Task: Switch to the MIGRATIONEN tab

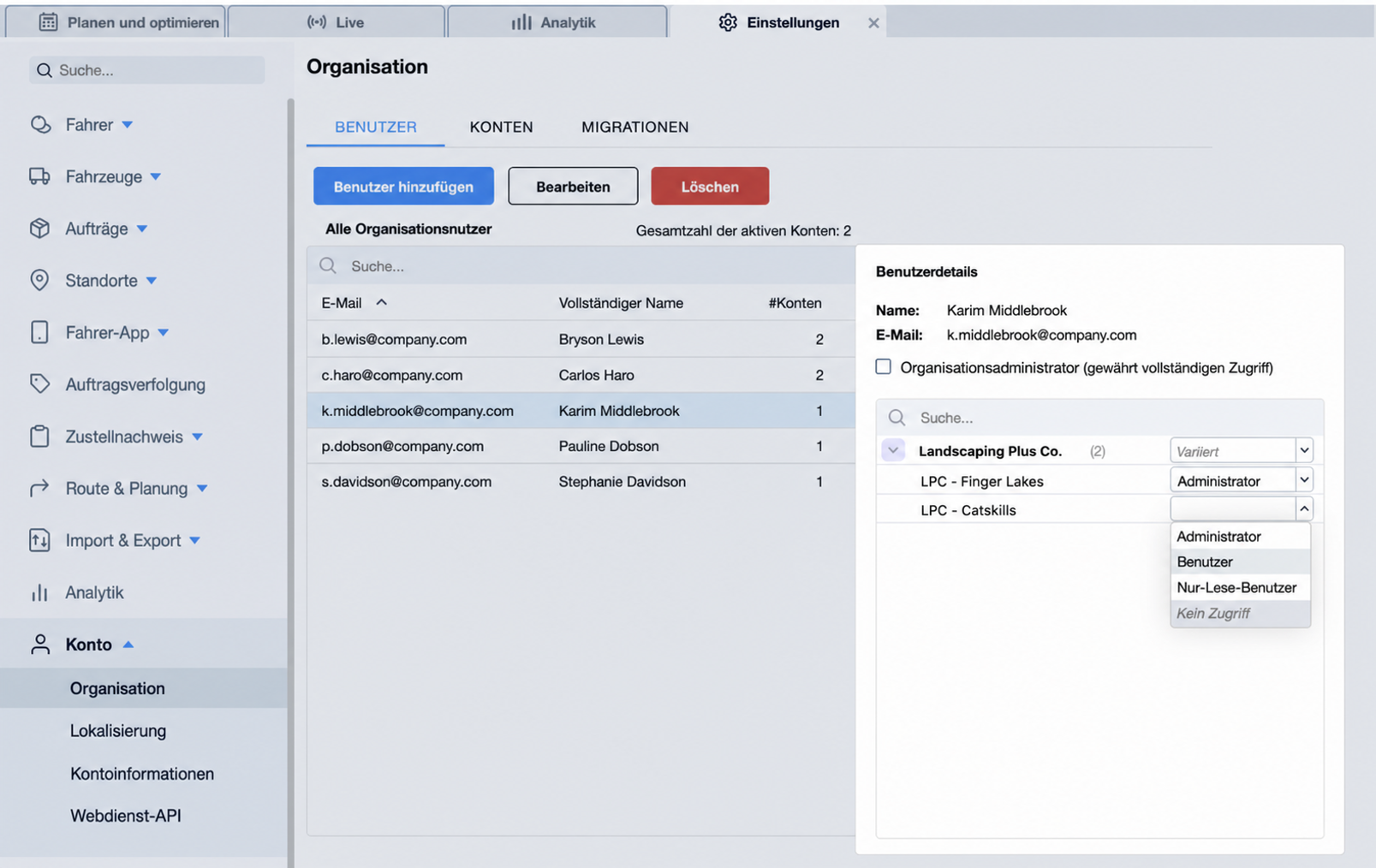Action: click(x=634, y=127)
